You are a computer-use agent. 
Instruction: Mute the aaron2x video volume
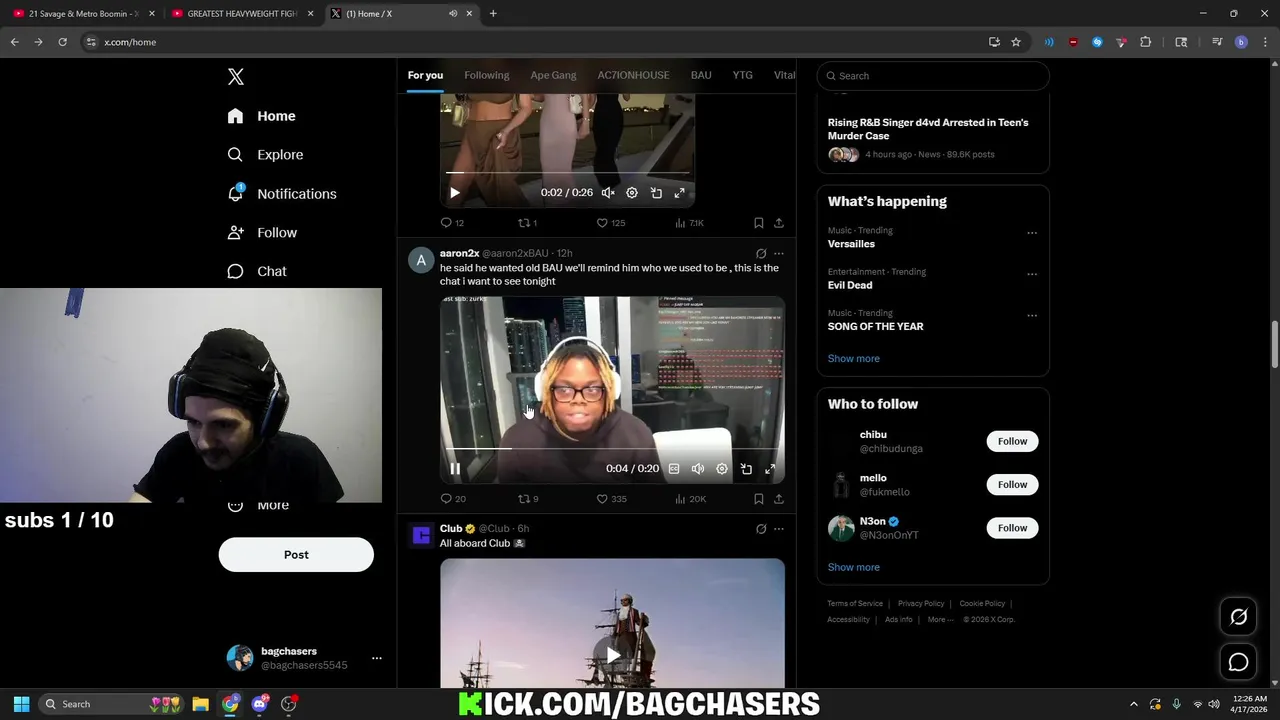698,469
